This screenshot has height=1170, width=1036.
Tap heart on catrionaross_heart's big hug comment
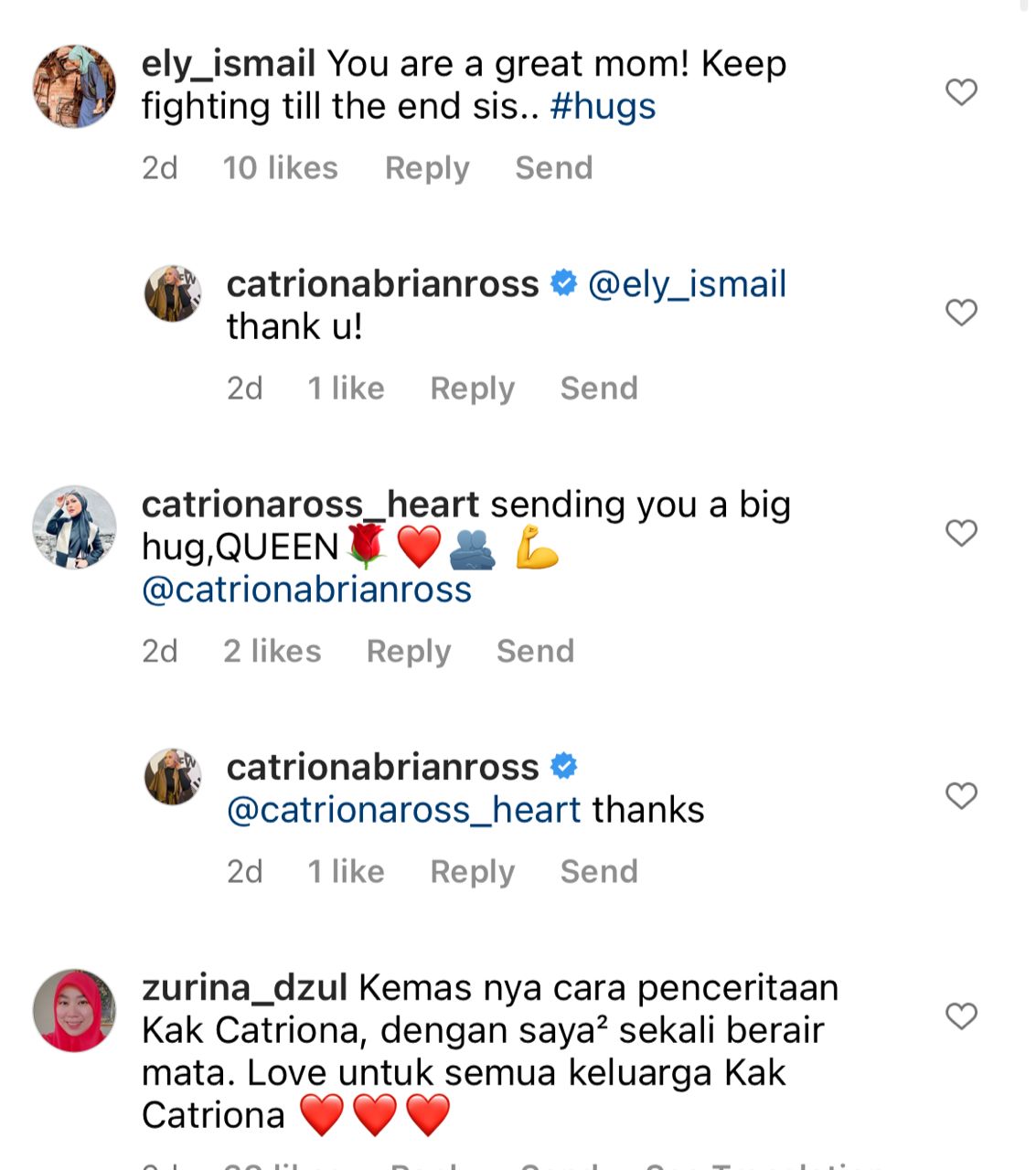click(961, 532)
